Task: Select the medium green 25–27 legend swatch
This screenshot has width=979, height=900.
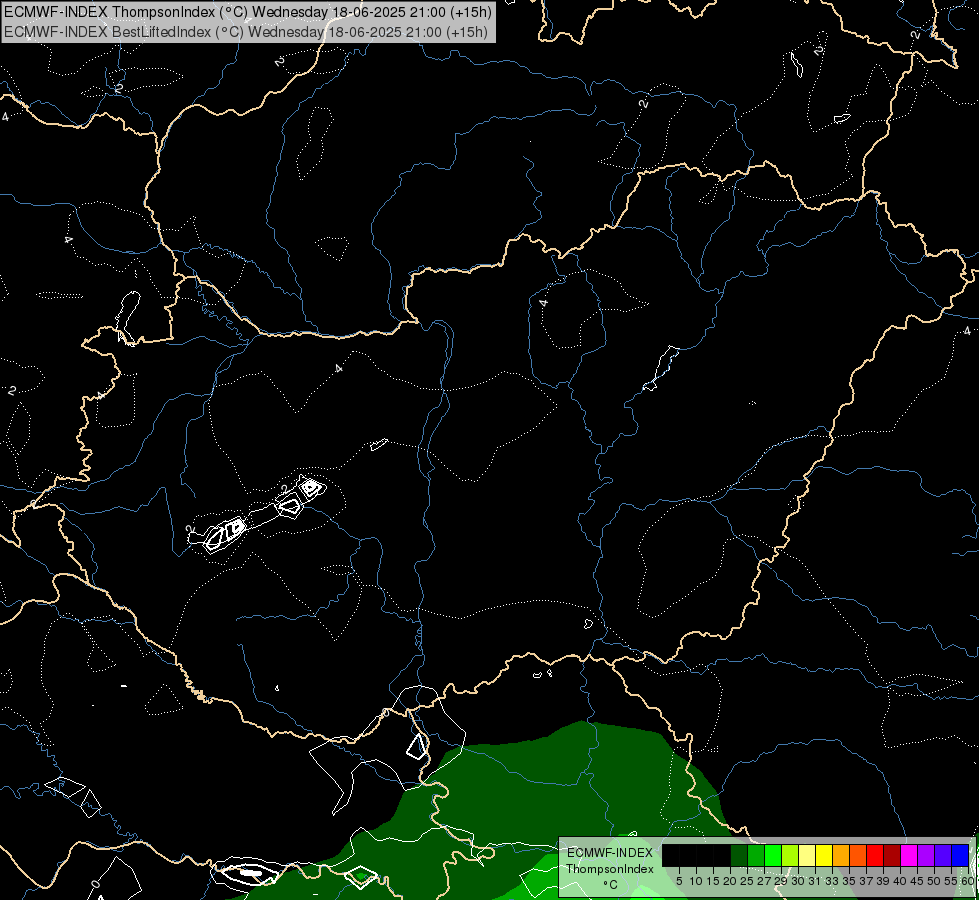Action: 756,855
